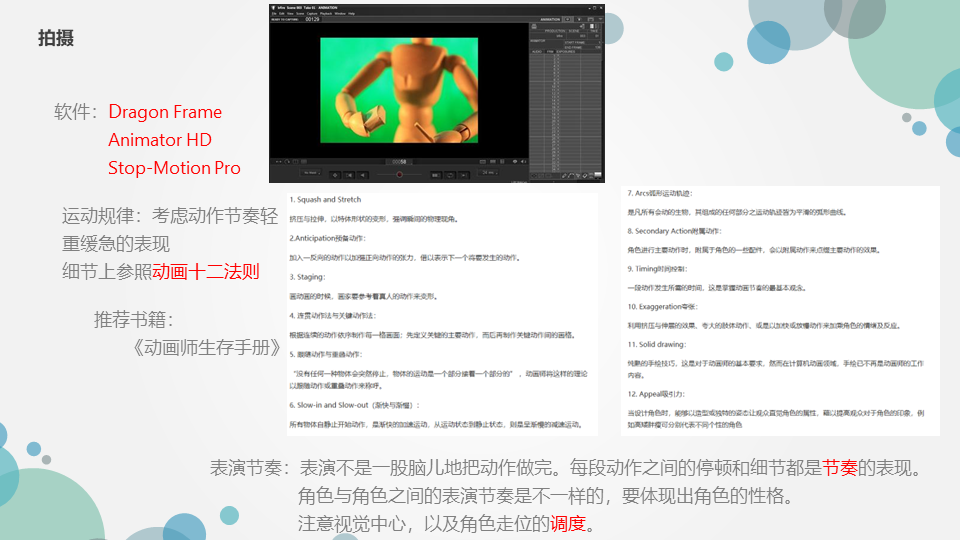Open the Help menu in Dragonframe window

coord(351,13)
